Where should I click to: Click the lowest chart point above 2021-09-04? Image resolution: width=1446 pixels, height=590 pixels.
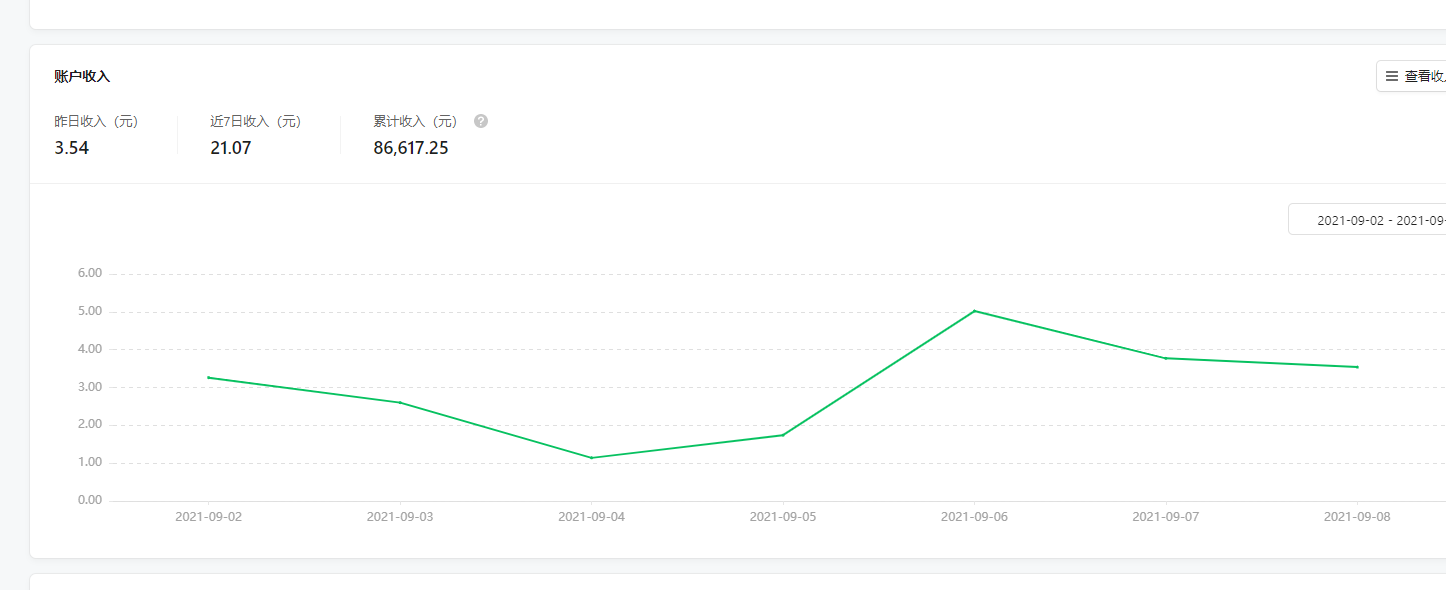tap(591, 458)
